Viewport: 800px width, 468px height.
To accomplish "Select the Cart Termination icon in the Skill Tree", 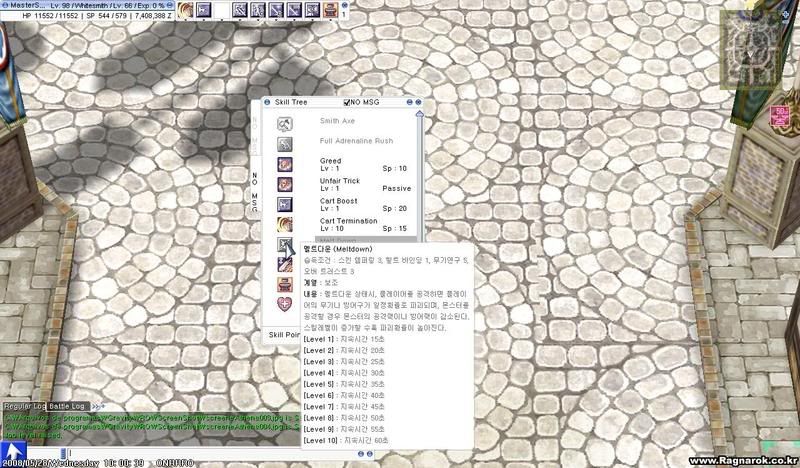I will pos(285,224).
